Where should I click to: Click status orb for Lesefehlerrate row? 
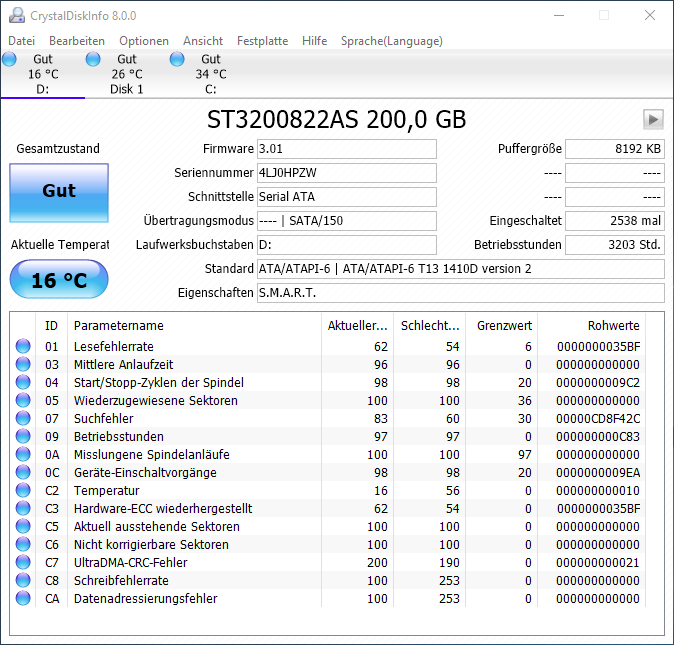click(23, 346)
